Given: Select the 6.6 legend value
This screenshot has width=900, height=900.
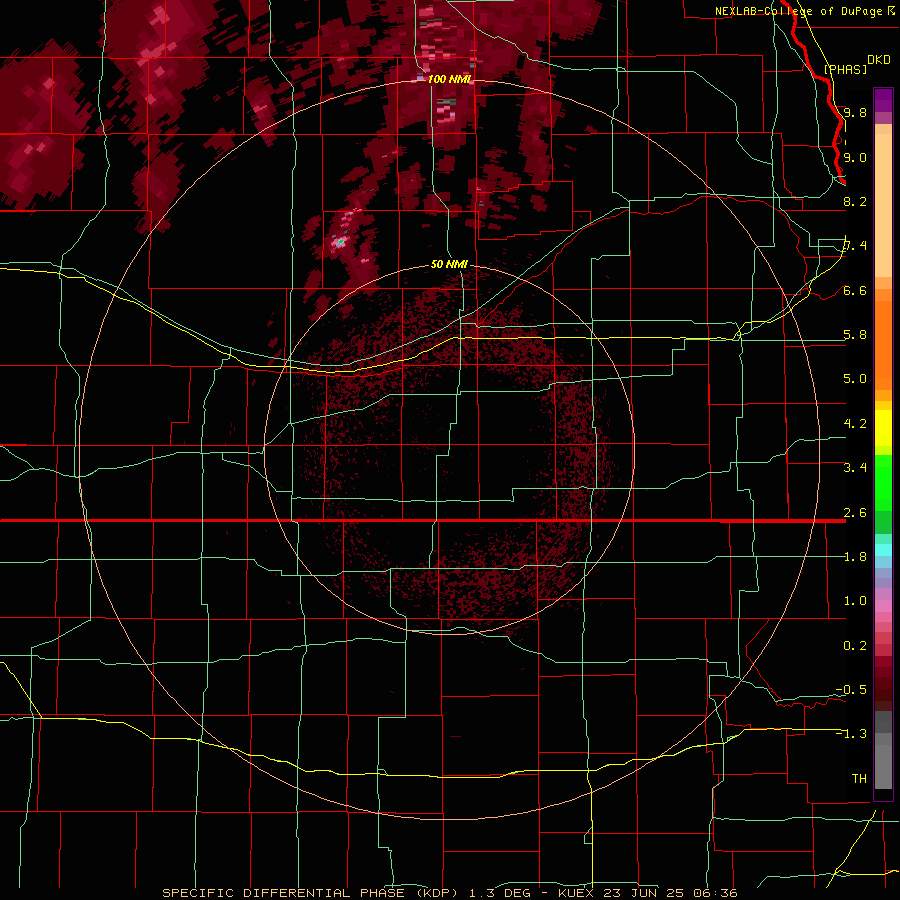Looking at the screenshot, I should click(855, 290).
